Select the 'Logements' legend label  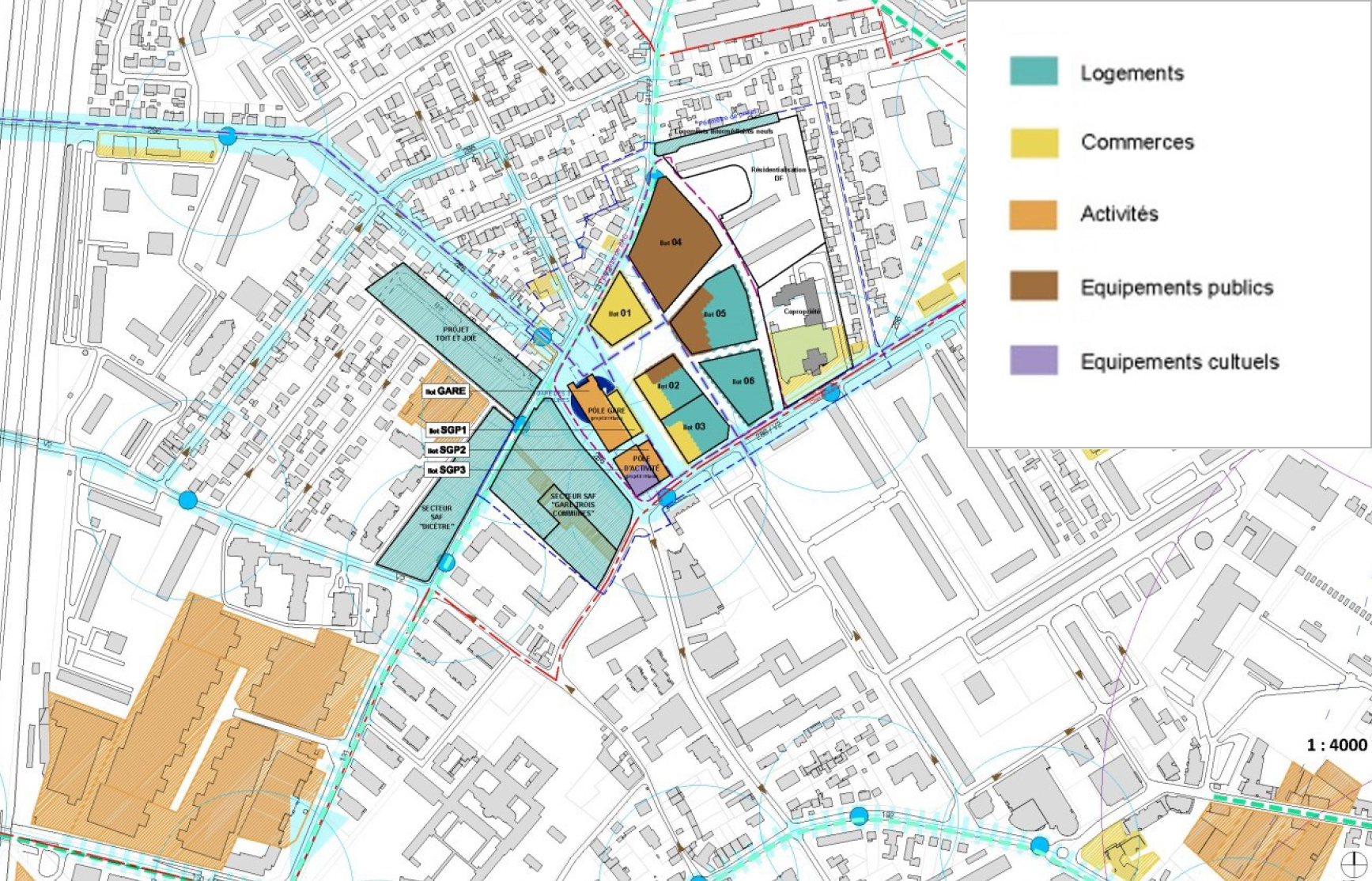(x=1132, y=74)
